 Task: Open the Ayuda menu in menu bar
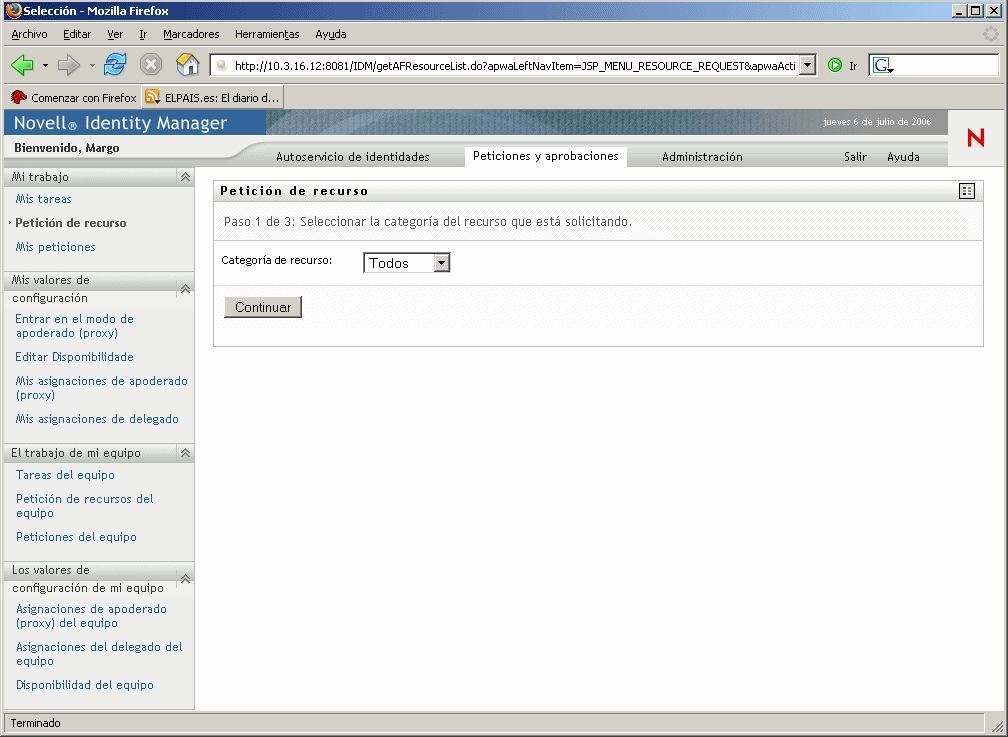[330, 34]
